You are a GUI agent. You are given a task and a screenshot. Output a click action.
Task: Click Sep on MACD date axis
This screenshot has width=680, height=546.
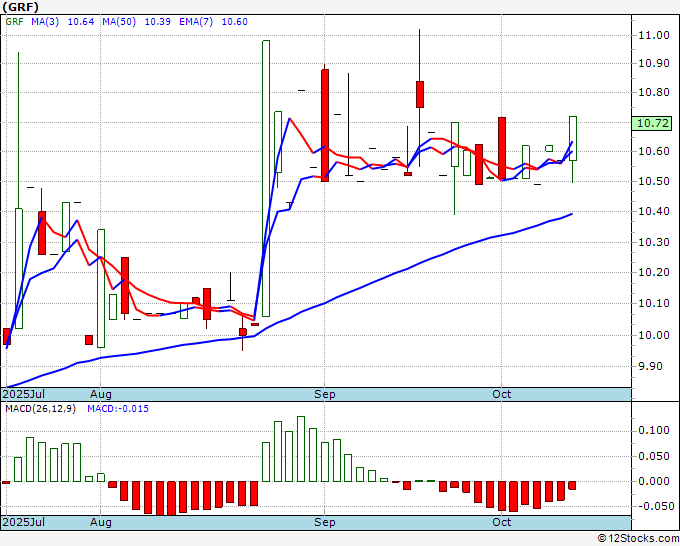325,522
